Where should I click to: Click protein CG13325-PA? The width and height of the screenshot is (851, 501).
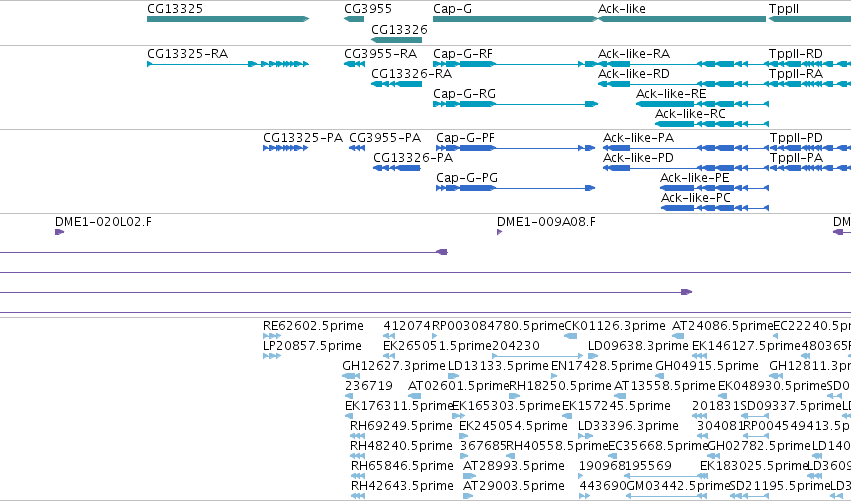point(285,148)
